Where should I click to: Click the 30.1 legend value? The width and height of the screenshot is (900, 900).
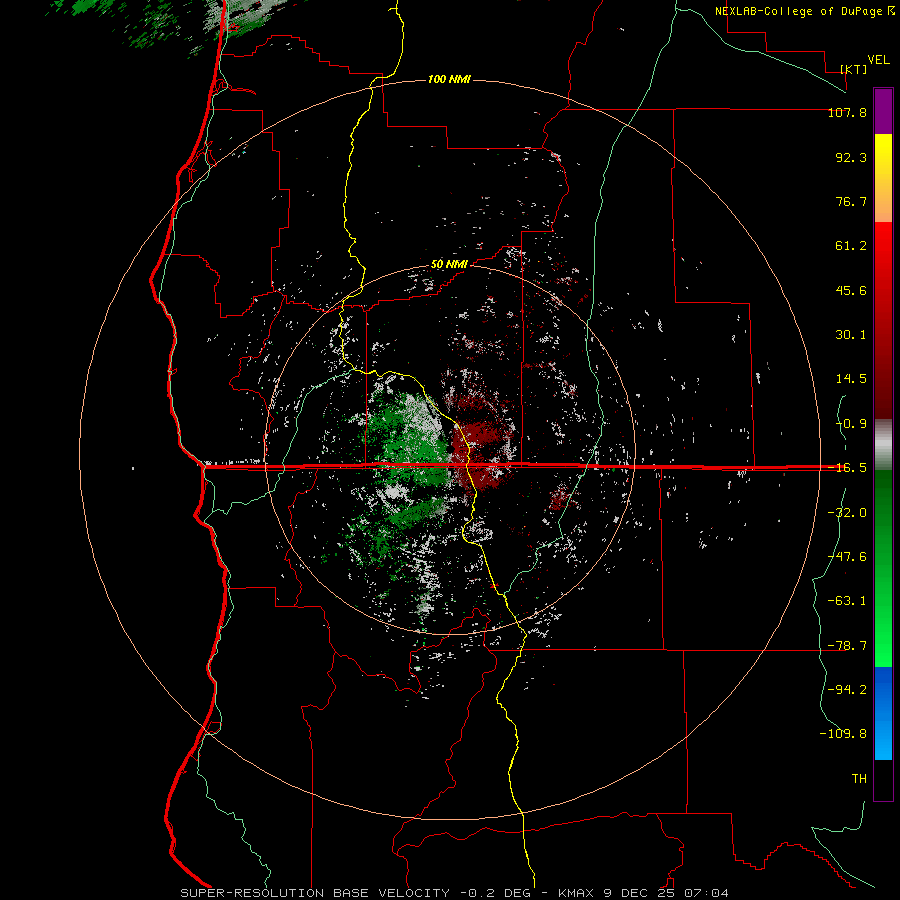[x=851, y=335]
